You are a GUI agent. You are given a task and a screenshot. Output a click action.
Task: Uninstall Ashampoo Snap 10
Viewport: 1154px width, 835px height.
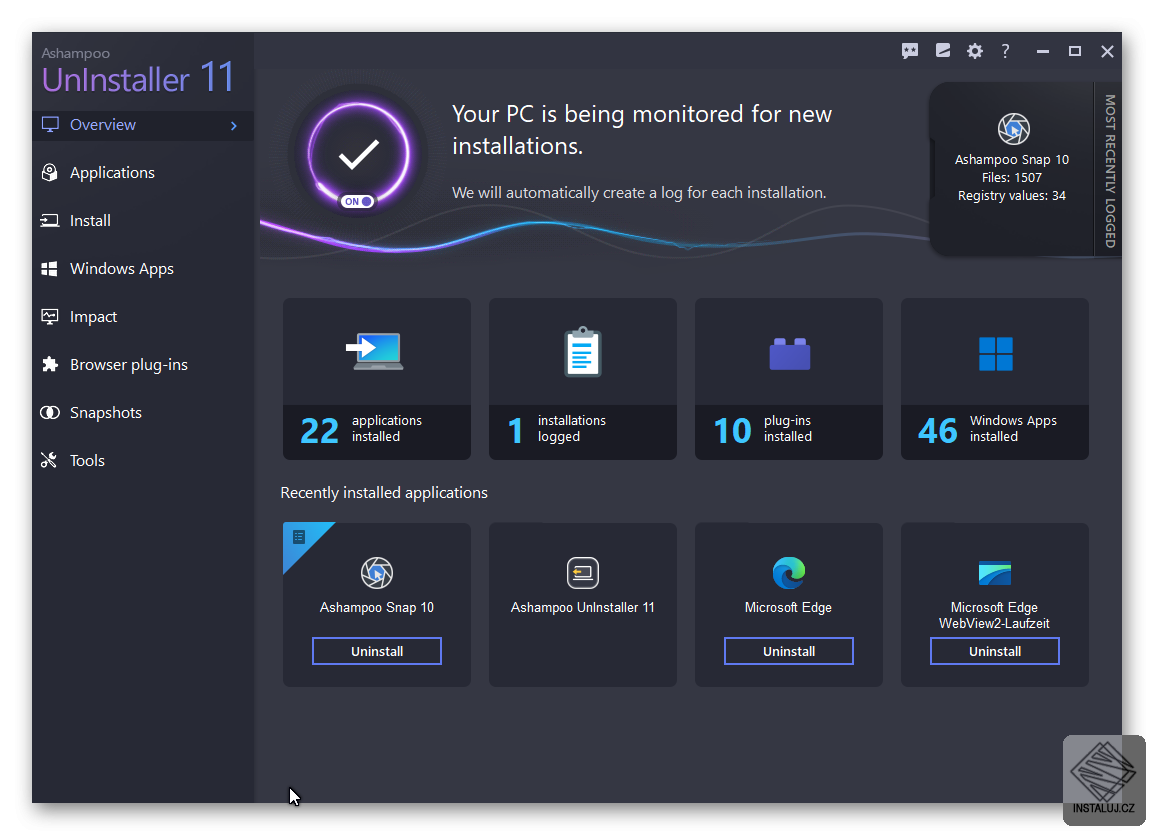pyautogui.click(x=376, y=651)
